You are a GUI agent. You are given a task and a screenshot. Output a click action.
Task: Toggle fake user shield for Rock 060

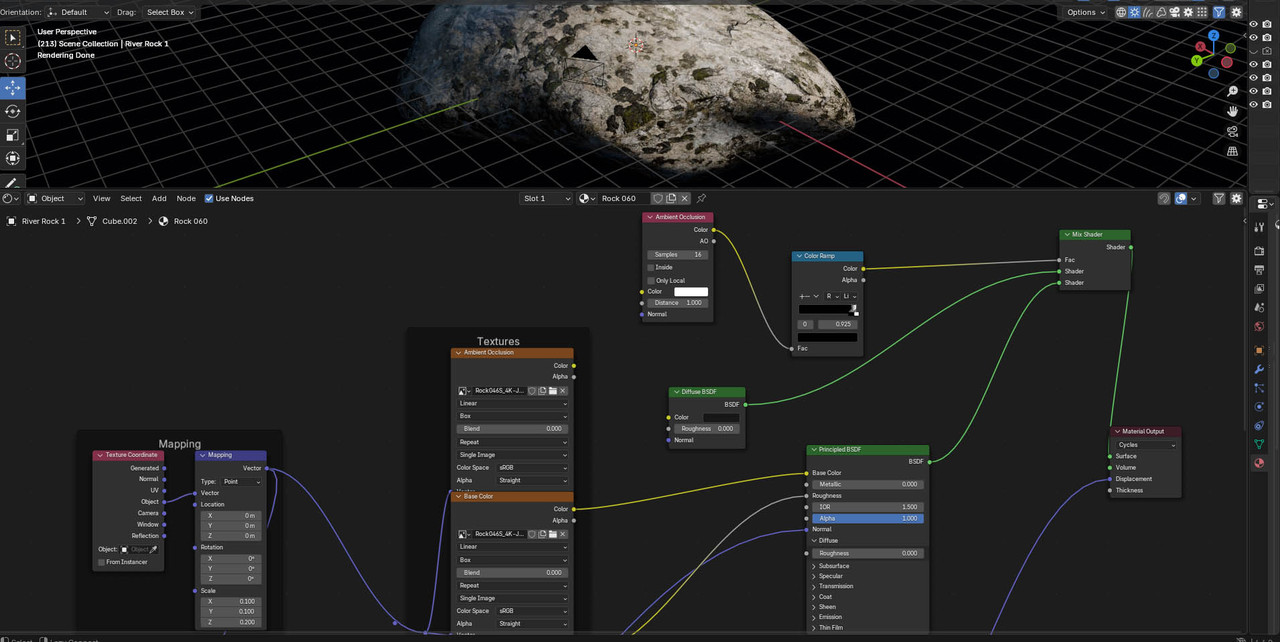[x=658, y=198]
